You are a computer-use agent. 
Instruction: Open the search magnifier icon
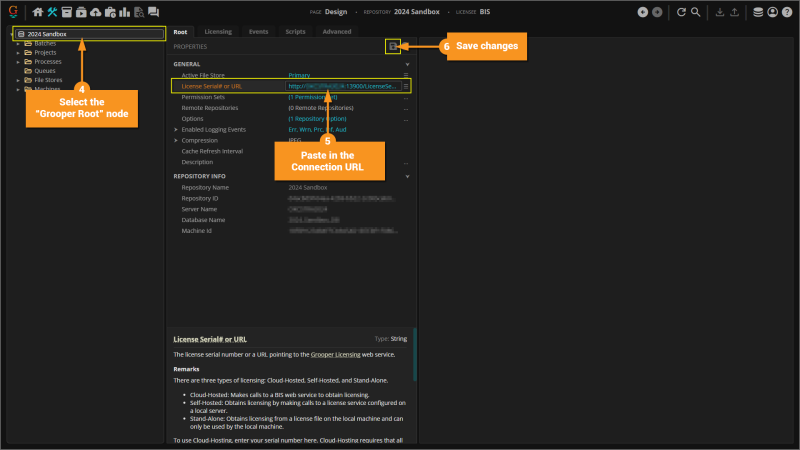click(x=696, y=12)
